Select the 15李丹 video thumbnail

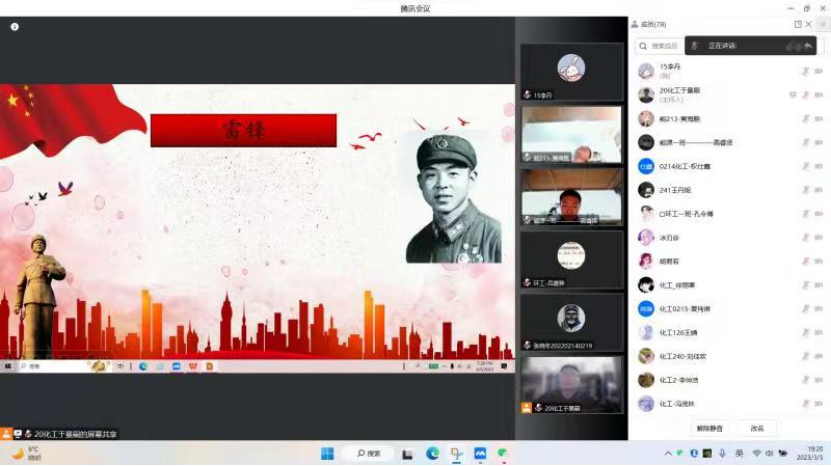click(x=571, y=71)
